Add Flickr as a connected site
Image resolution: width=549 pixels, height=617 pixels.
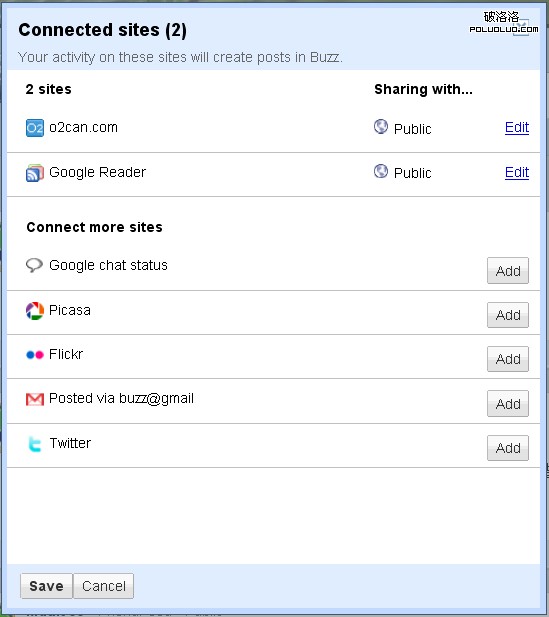click(x=508, y=359)
